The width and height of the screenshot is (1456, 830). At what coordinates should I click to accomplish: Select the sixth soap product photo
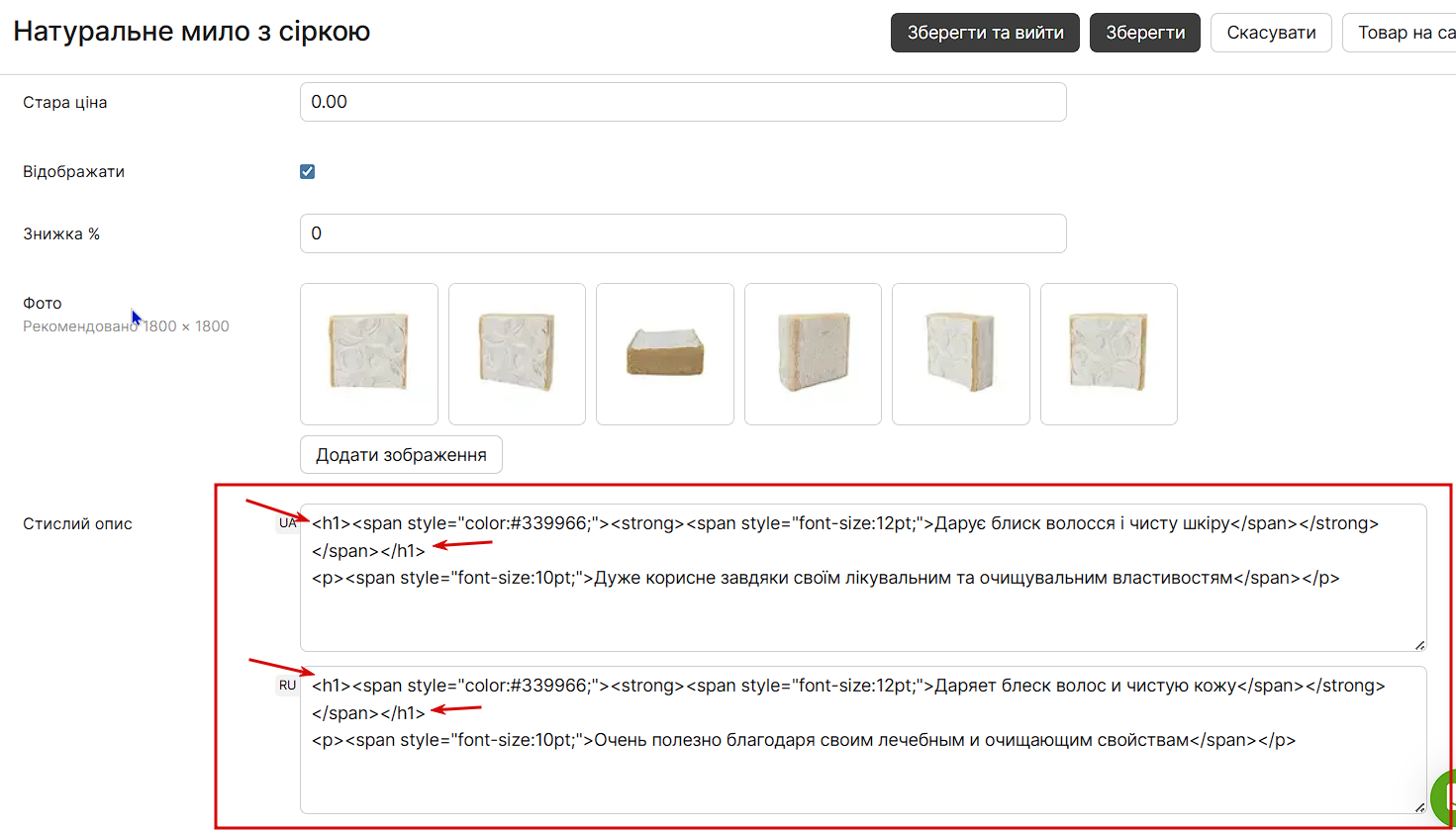1109,354
